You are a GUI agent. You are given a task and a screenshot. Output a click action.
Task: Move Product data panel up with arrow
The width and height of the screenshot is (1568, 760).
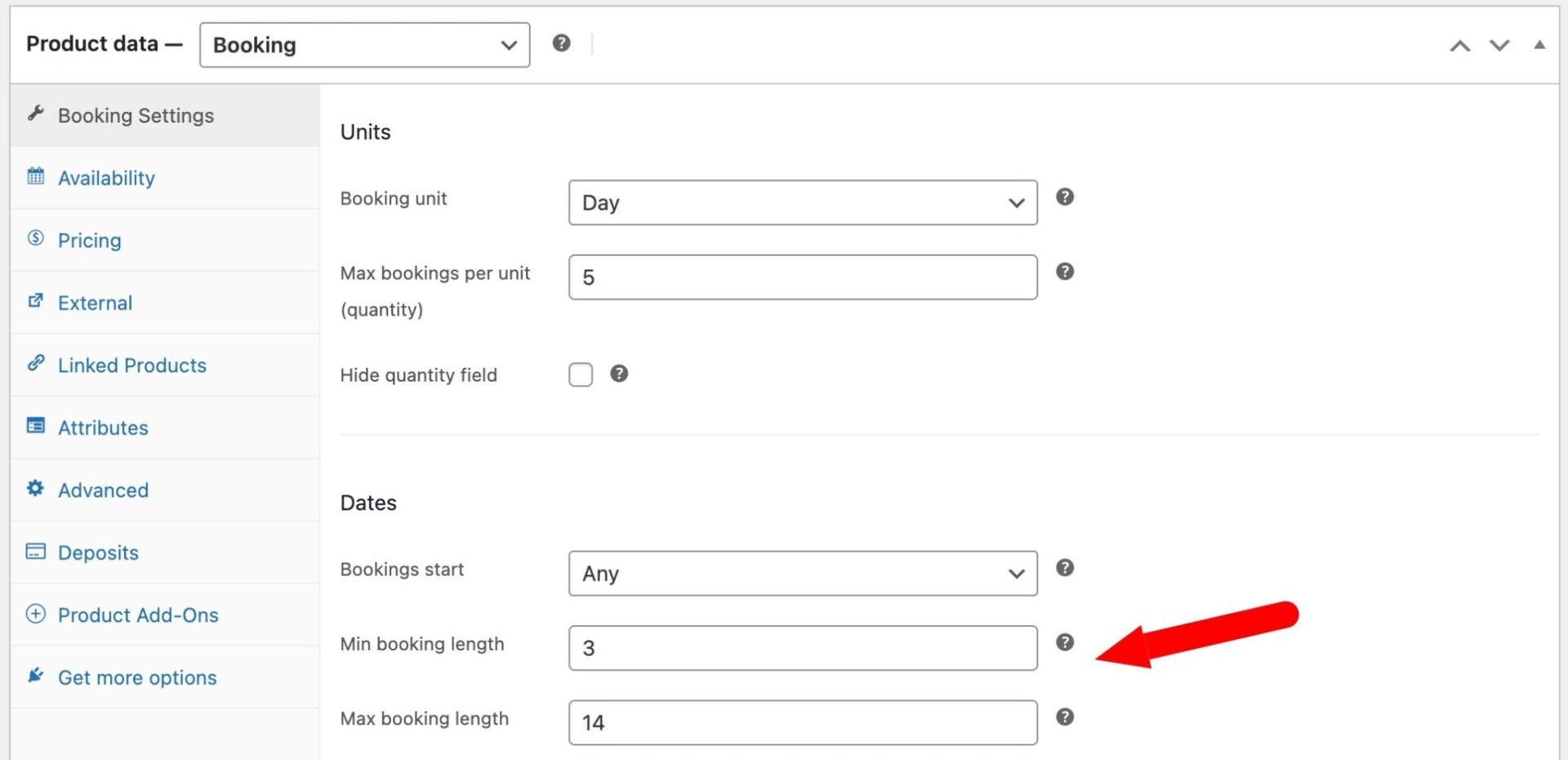coord(1460,46)
